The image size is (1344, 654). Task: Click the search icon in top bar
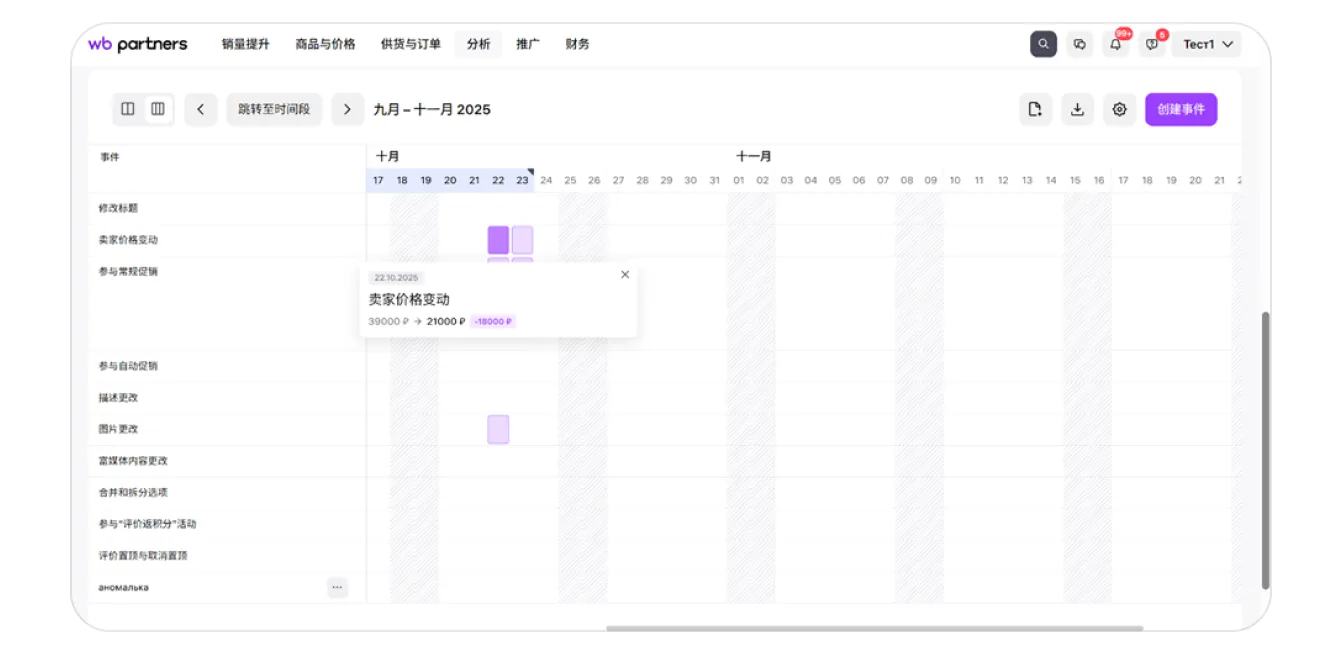[1043, 44]
